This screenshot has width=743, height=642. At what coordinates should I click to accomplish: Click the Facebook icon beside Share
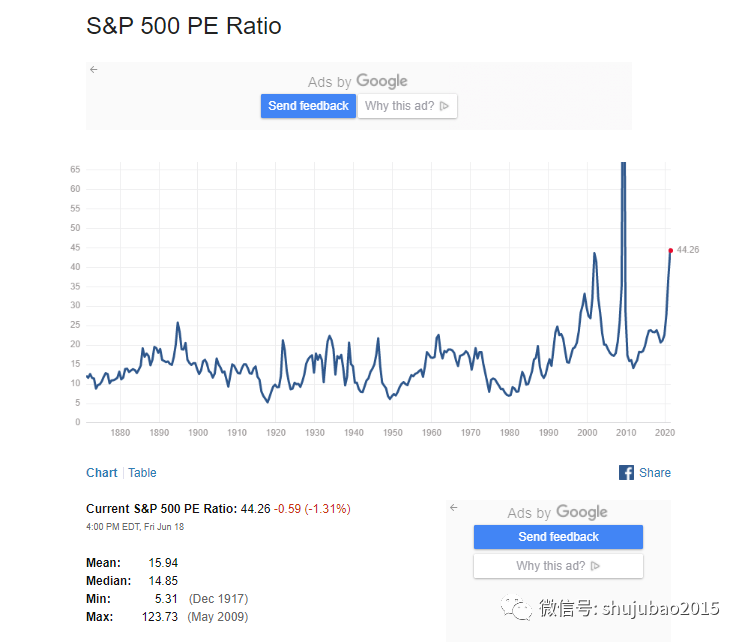(x=627, y=473)
